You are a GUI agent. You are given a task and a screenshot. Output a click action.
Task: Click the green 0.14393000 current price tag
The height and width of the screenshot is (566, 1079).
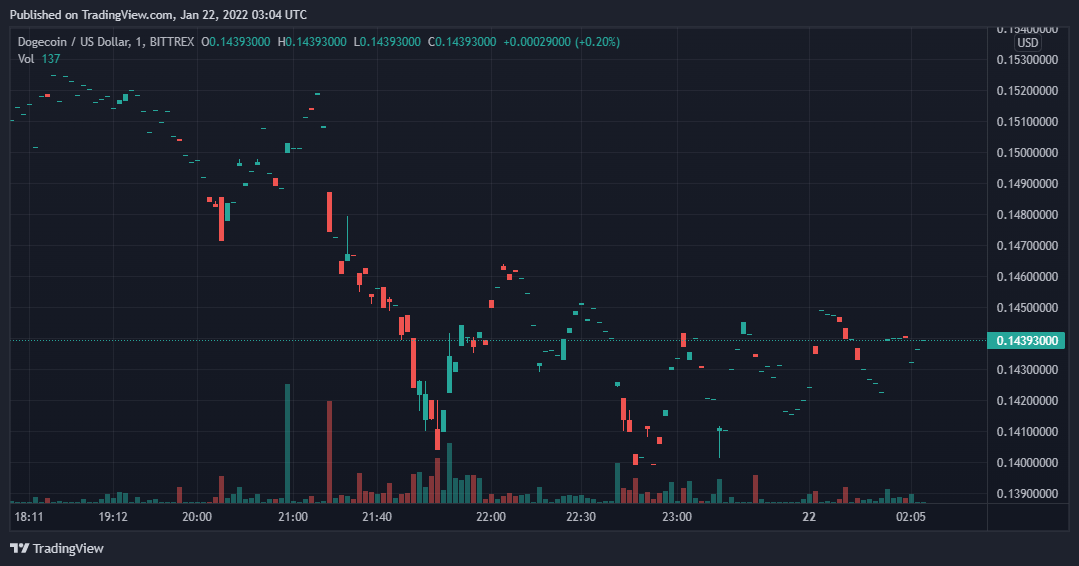tap(1029, 341)
